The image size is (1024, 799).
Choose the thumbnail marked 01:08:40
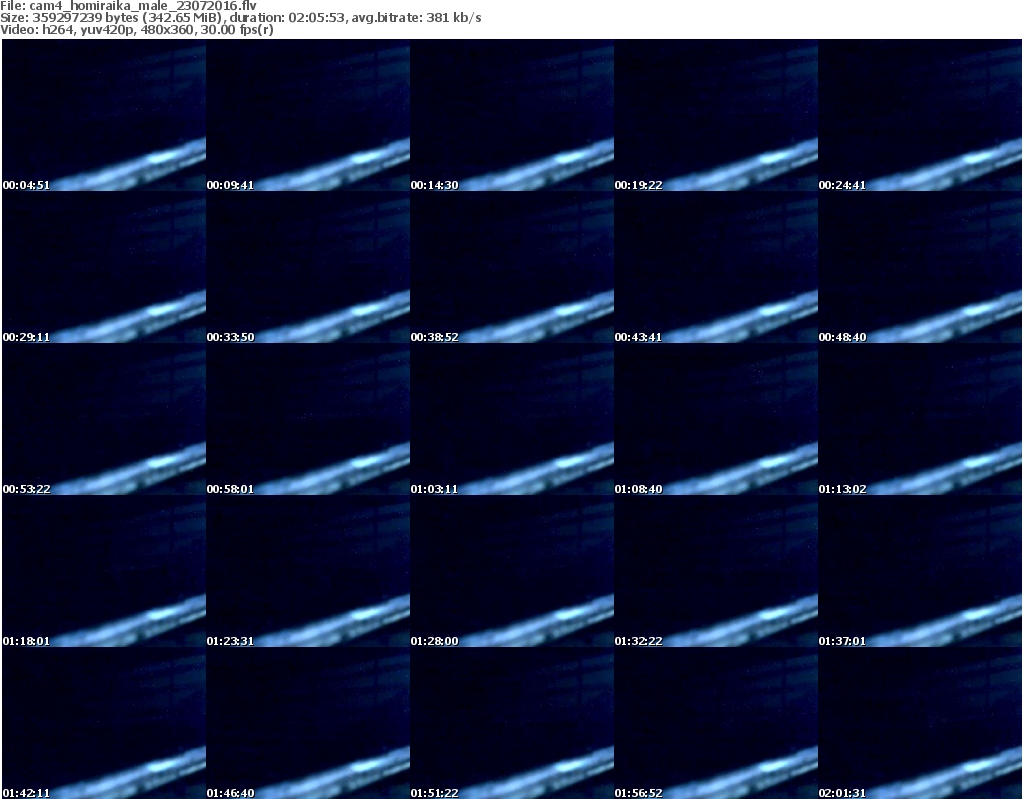pyautogui.click(x=716, y=419)
